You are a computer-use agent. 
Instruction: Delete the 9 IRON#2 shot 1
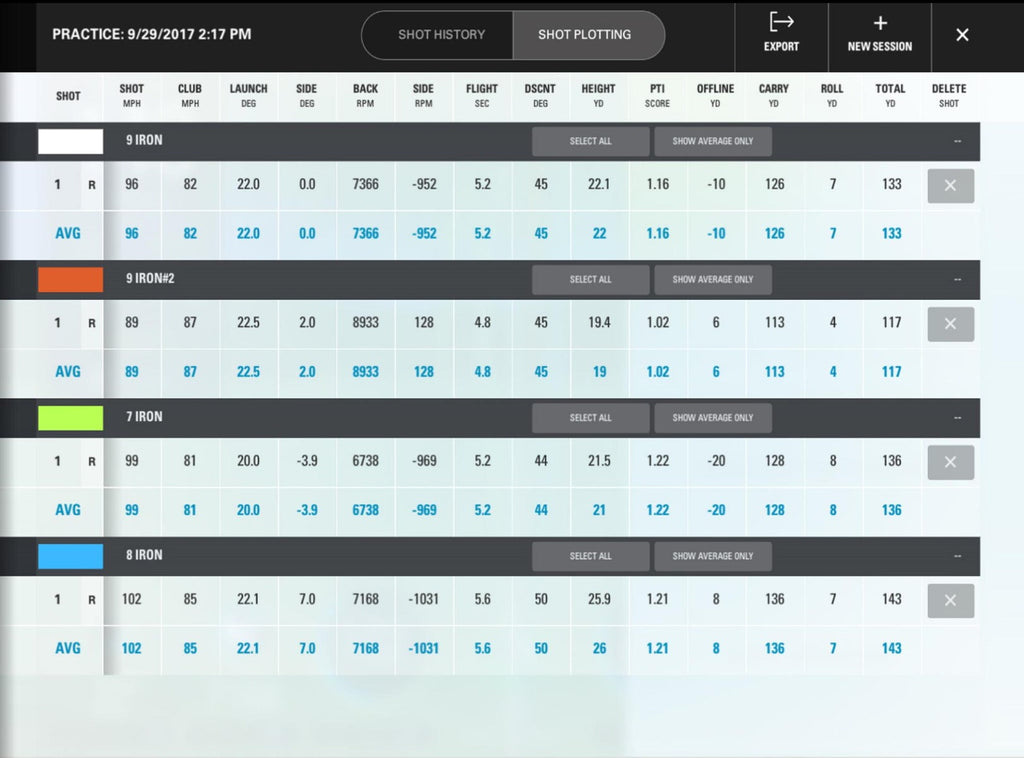(950, 324)
